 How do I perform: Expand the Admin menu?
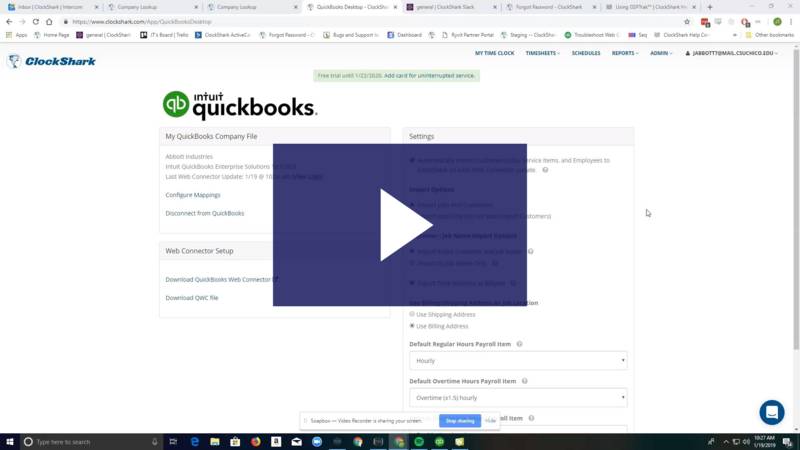[661, 53]
